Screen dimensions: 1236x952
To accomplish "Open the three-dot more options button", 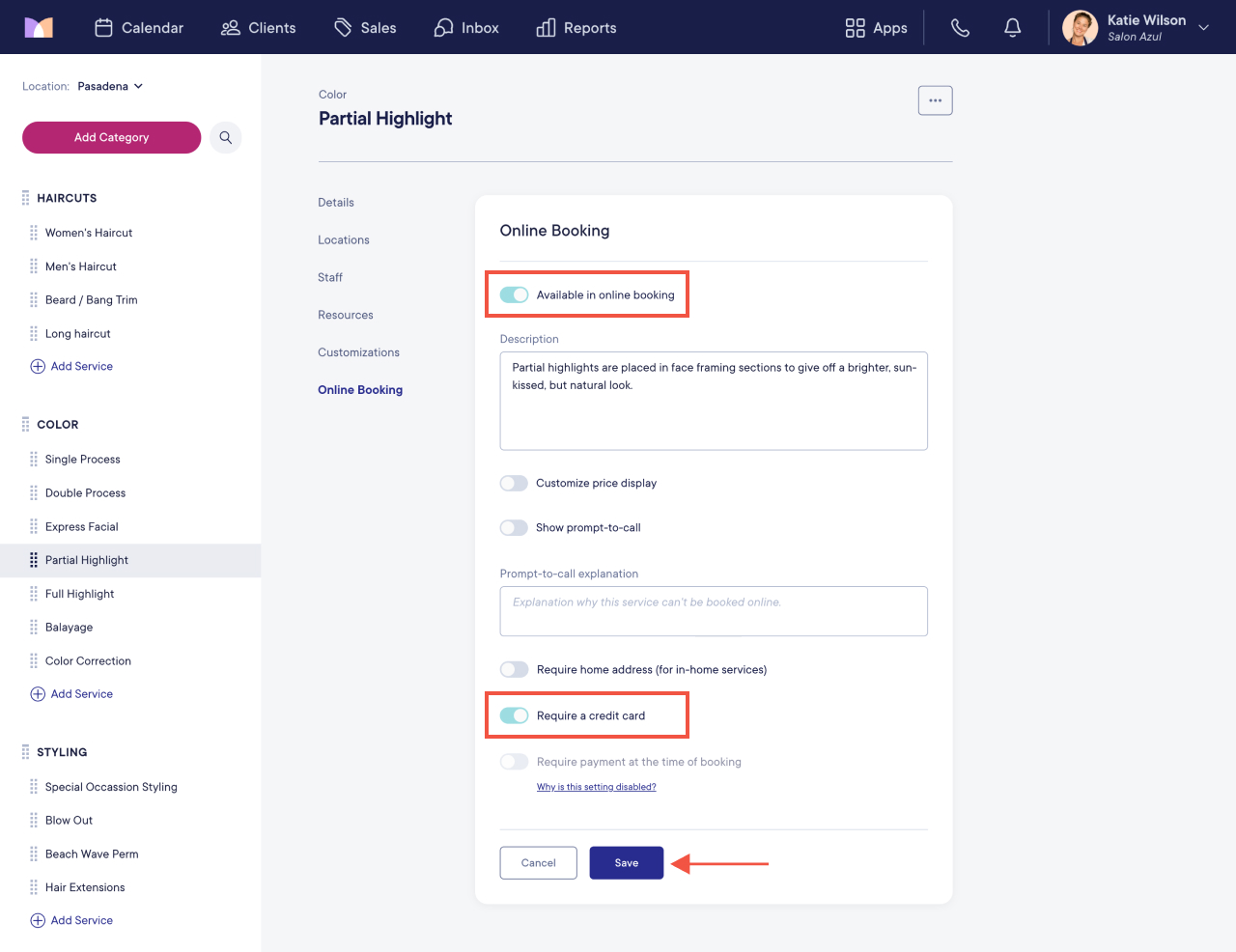I will pyautogui.click(x=935, y=100).
